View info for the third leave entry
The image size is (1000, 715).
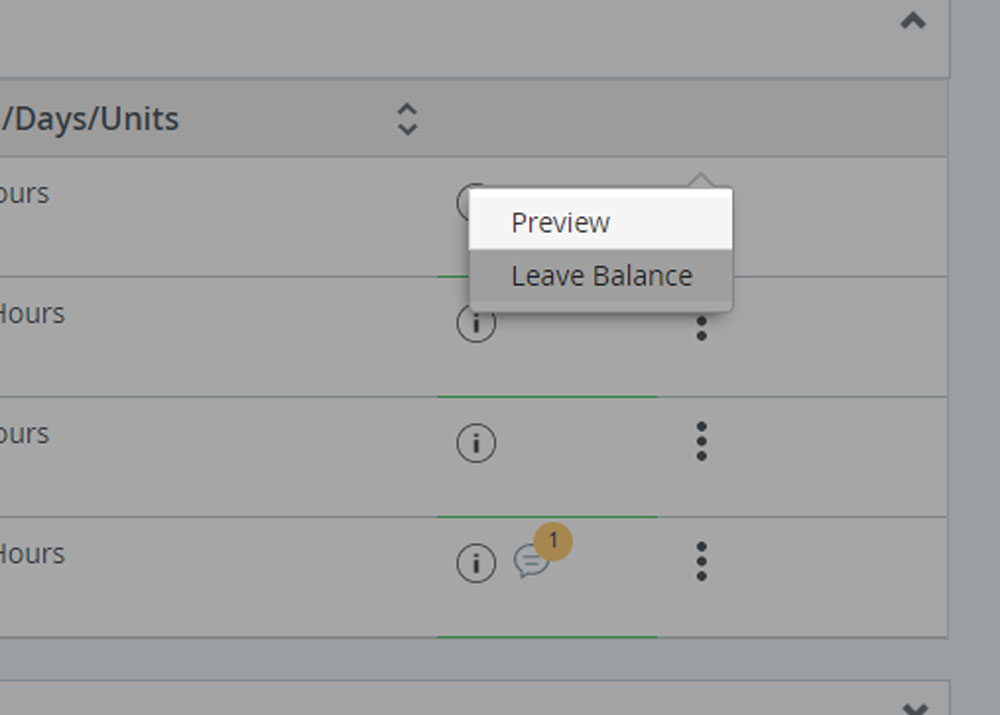[476, 442]
